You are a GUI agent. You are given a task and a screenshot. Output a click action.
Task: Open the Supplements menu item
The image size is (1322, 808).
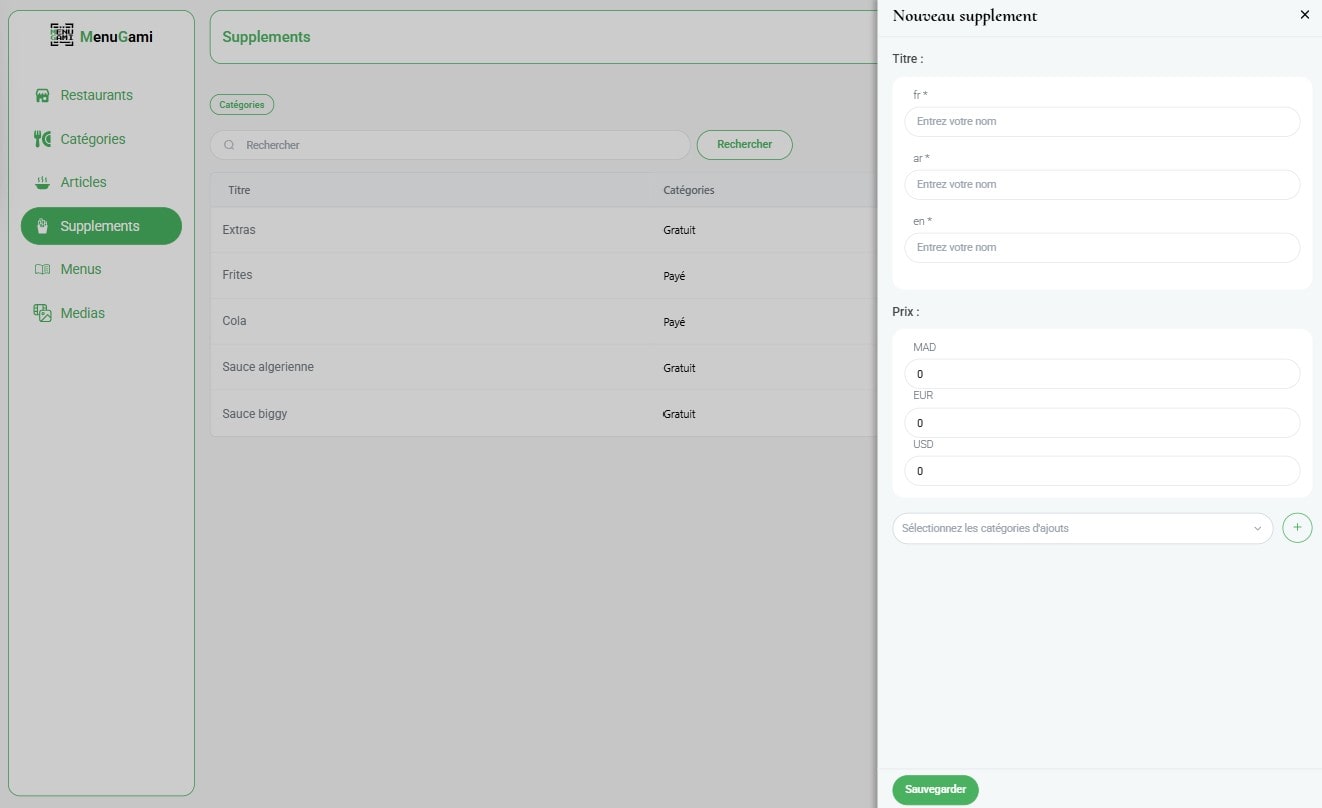tap(101, 226)
